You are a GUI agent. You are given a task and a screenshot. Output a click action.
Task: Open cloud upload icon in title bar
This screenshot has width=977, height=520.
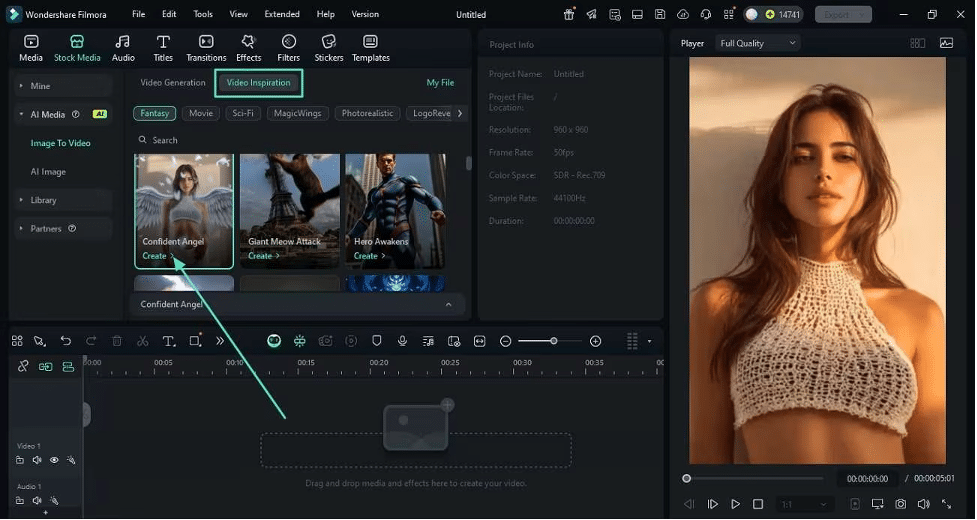click(683, 14)
